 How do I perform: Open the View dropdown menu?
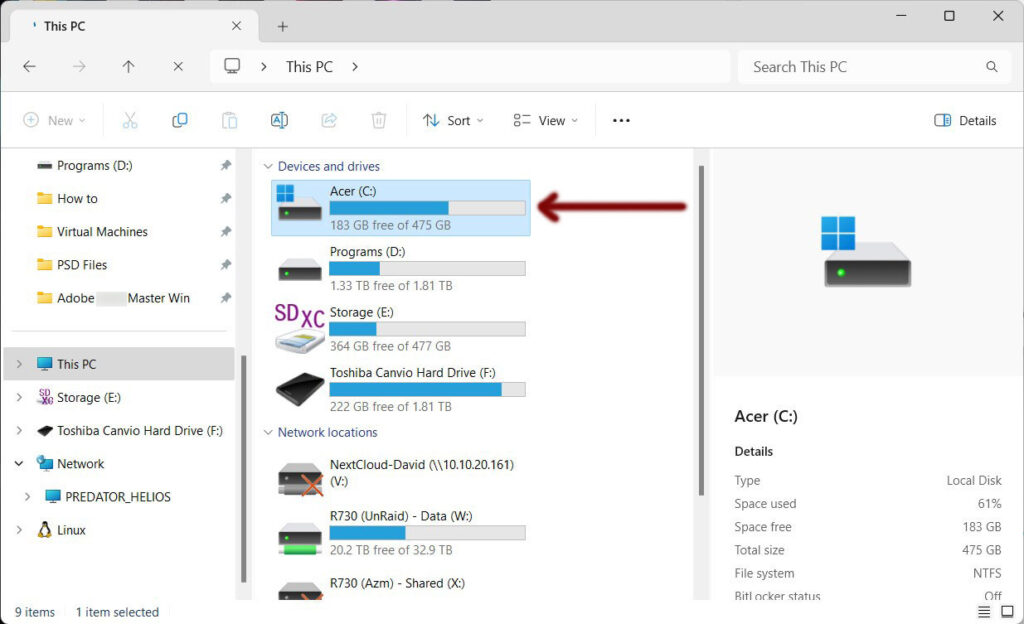545,120
